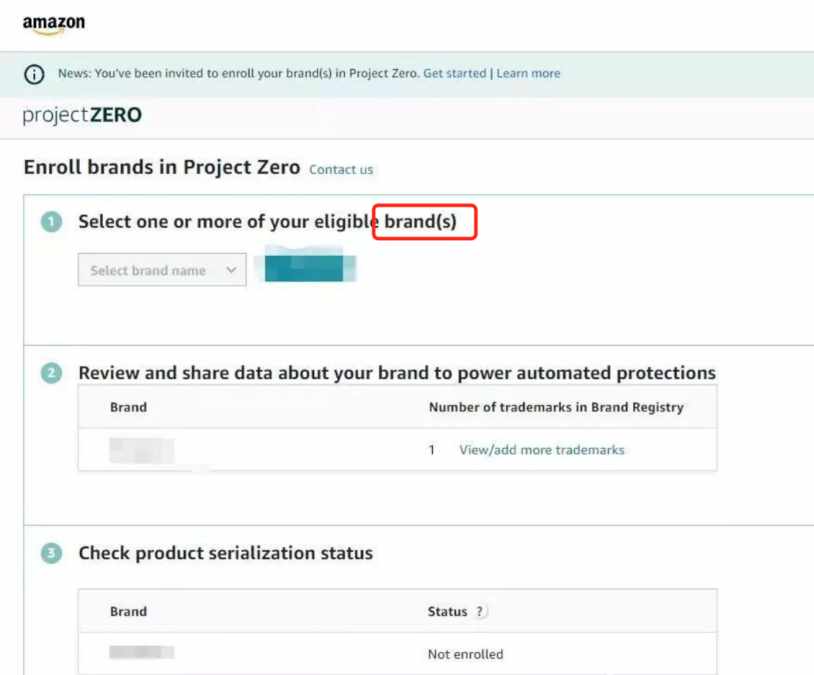Click the Not enrolled status text

[465, 654]
